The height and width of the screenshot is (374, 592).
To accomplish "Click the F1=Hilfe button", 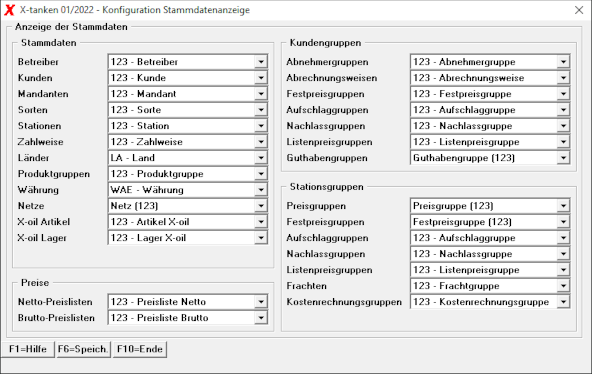I will (28, 349).
